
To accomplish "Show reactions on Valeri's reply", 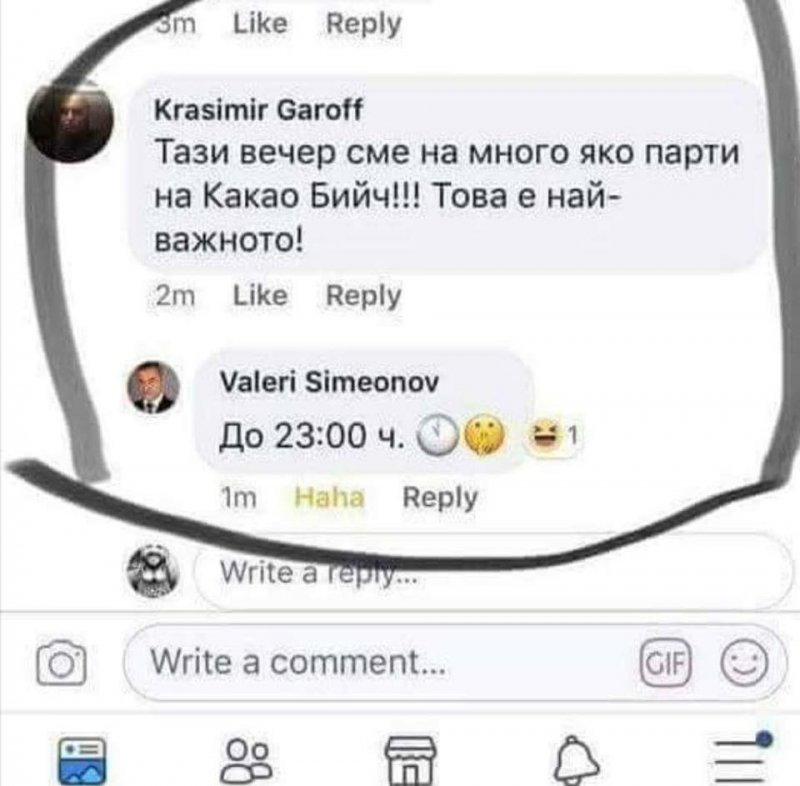I will coord(554,436).
